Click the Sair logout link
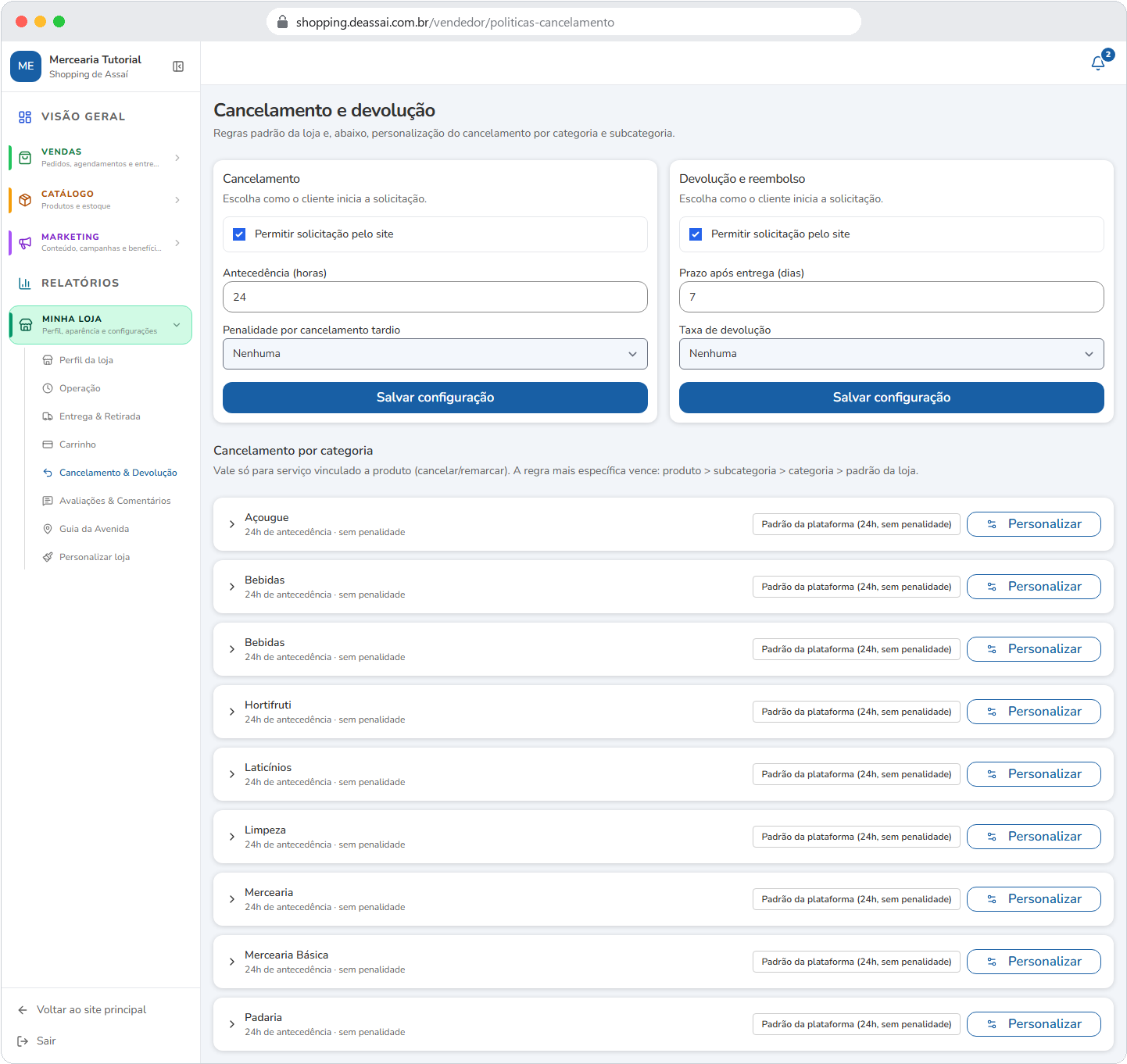The image size is (1127, 1064). [x=46, y=1041]
